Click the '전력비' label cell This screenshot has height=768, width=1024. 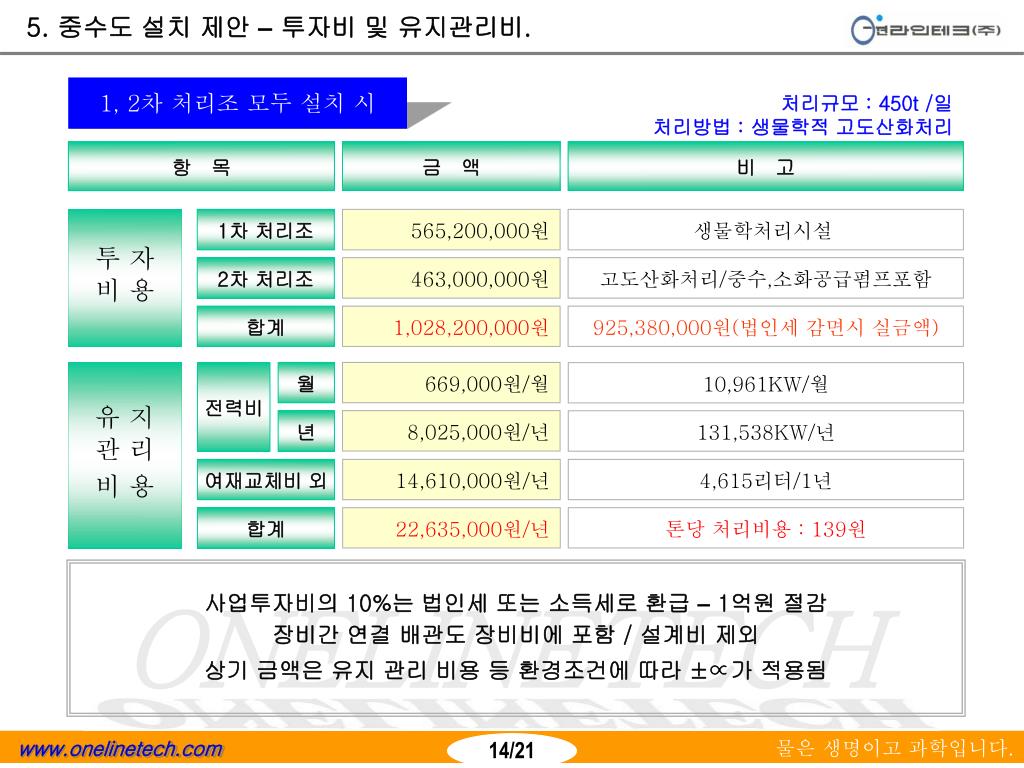click(x=234, y=407)
